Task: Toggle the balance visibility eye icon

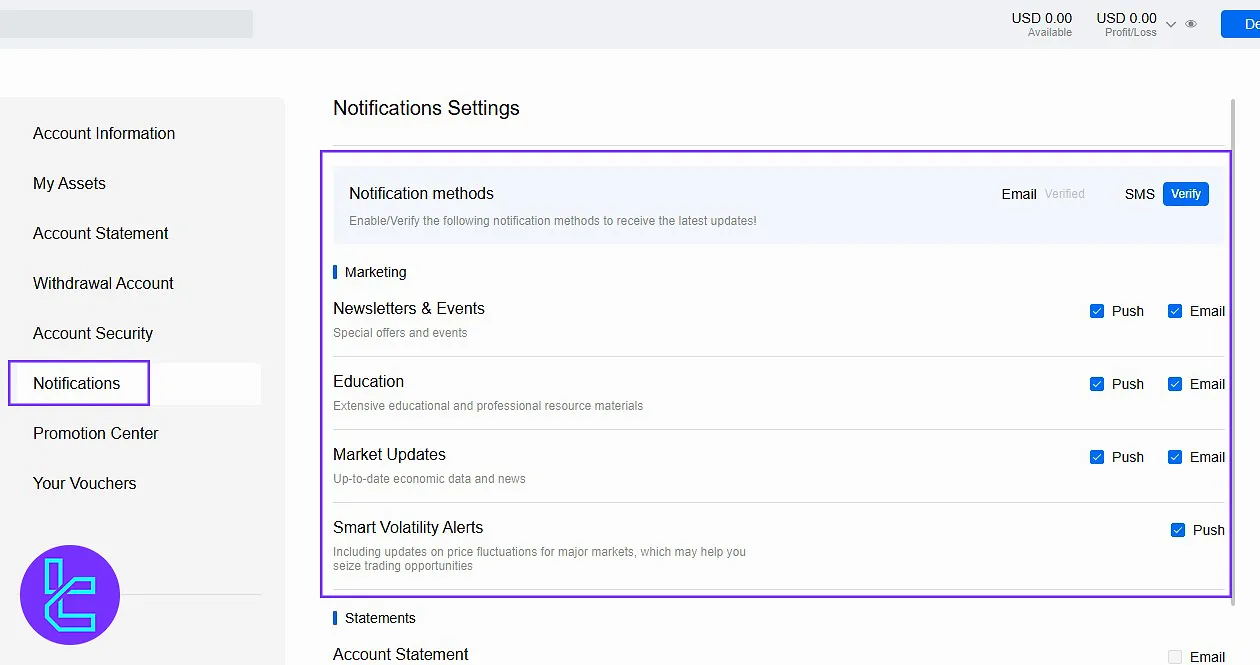Action: click(1191, 24)
